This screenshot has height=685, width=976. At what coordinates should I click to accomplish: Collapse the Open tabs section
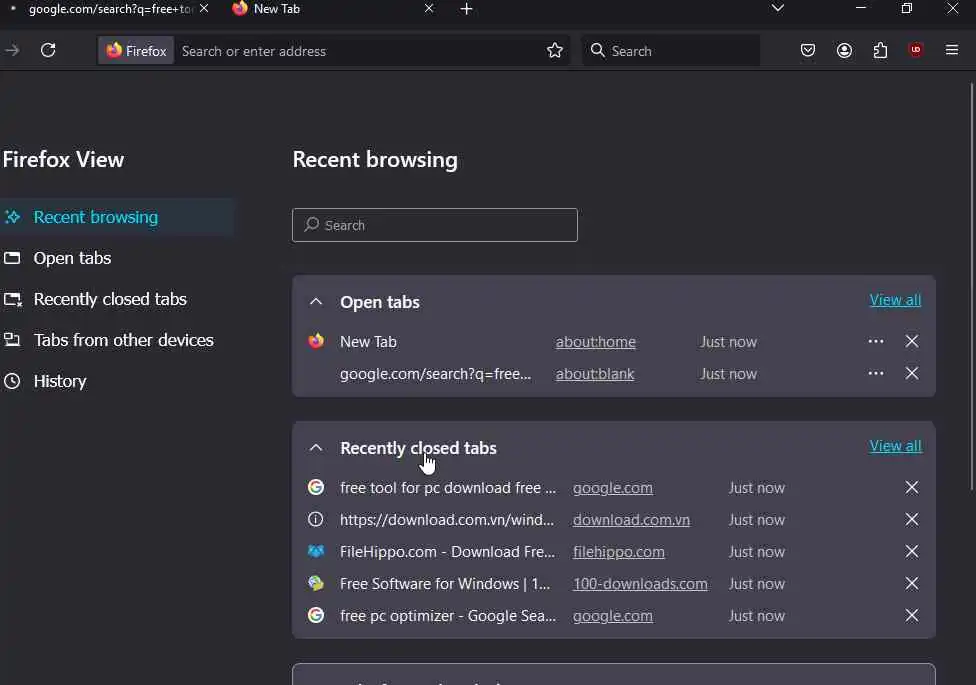316,301
